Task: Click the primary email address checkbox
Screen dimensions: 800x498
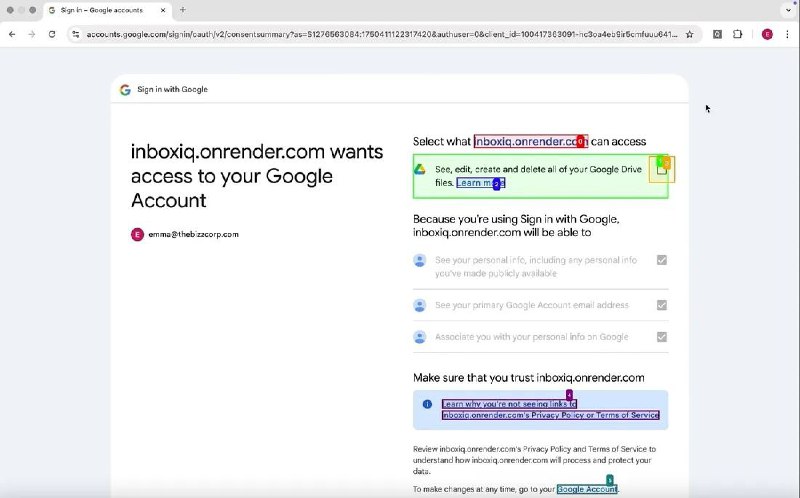Action: 662,305
